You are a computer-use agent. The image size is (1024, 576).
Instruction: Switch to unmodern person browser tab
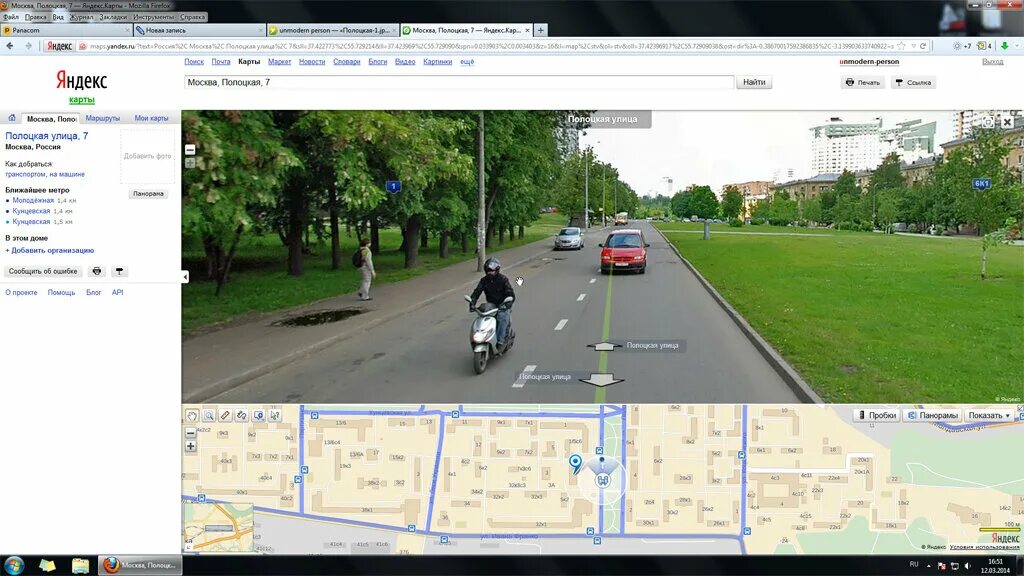[333, 30]
